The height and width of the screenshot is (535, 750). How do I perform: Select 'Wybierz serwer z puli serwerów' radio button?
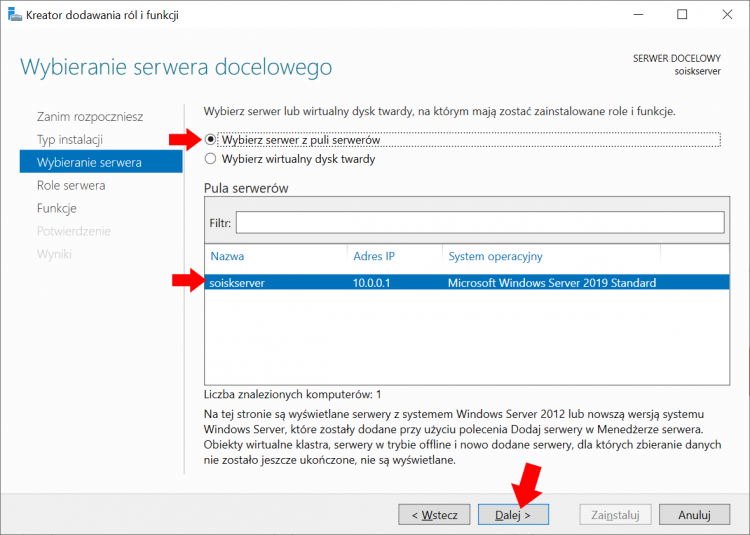coord(210,140)
